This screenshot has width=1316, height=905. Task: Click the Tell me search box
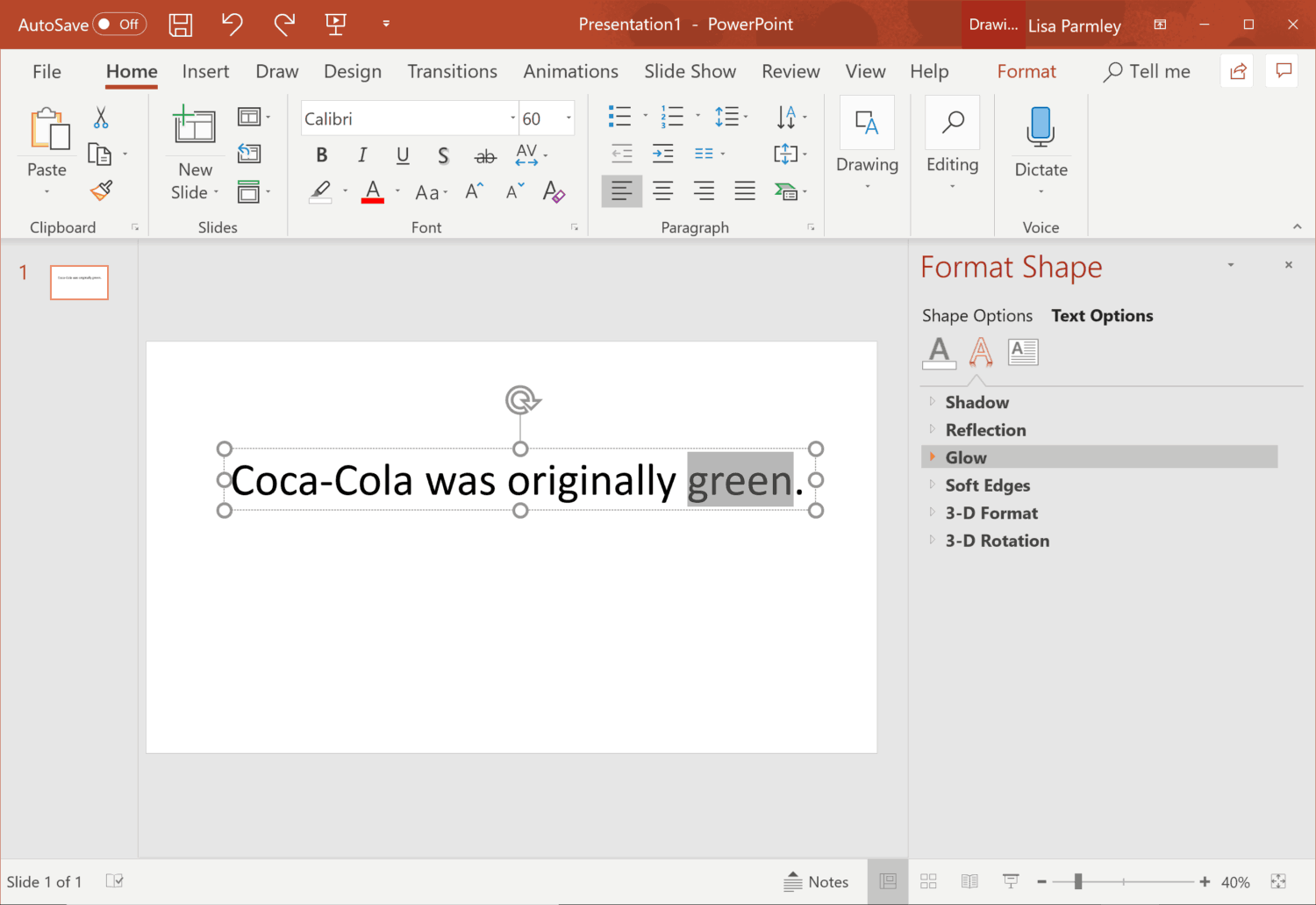click(1147, 72)
